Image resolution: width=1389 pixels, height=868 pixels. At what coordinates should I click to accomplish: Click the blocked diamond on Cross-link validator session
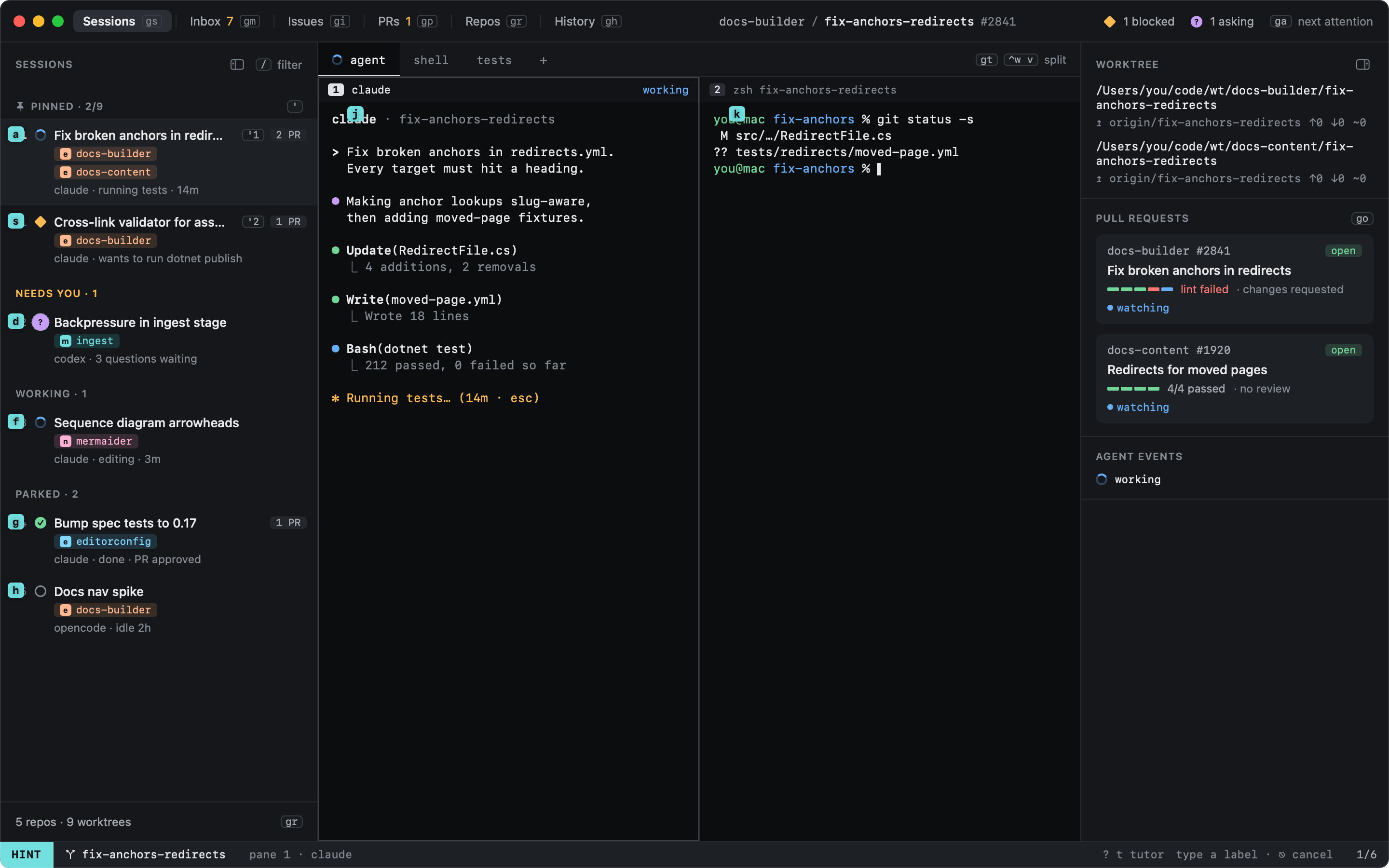(40, 222)
